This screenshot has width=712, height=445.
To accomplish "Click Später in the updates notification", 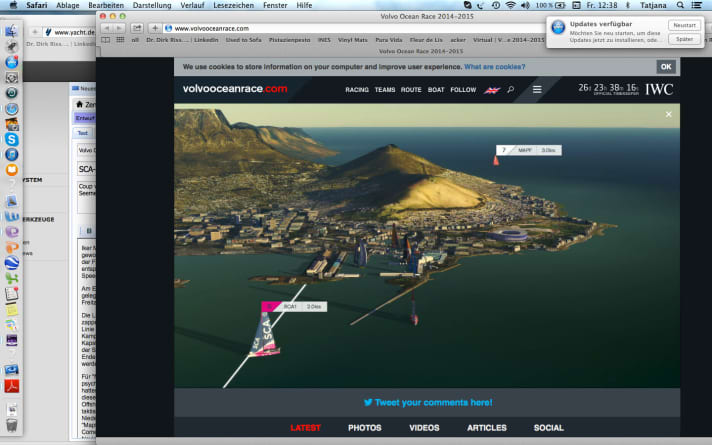I will coord(684,39).
